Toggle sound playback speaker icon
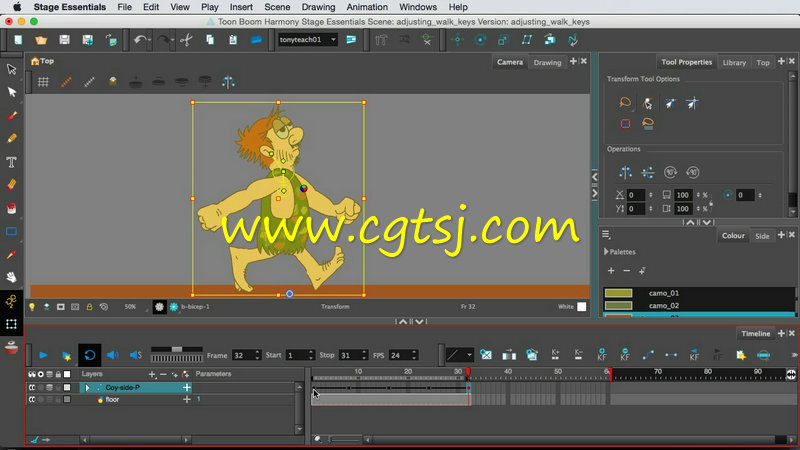Screen dimensions: 800x450 [x=113, y=355]
